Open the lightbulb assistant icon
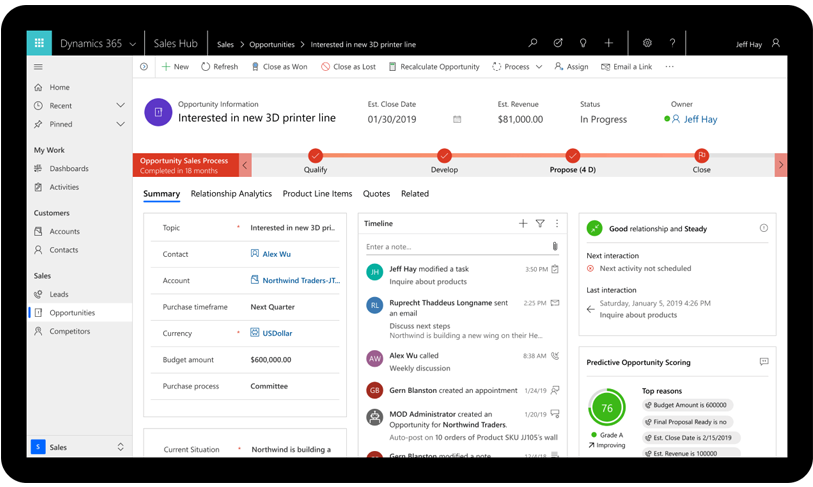The width and height of the screenshot is (813, 487). pyautogui.click(x=583, y=43)
